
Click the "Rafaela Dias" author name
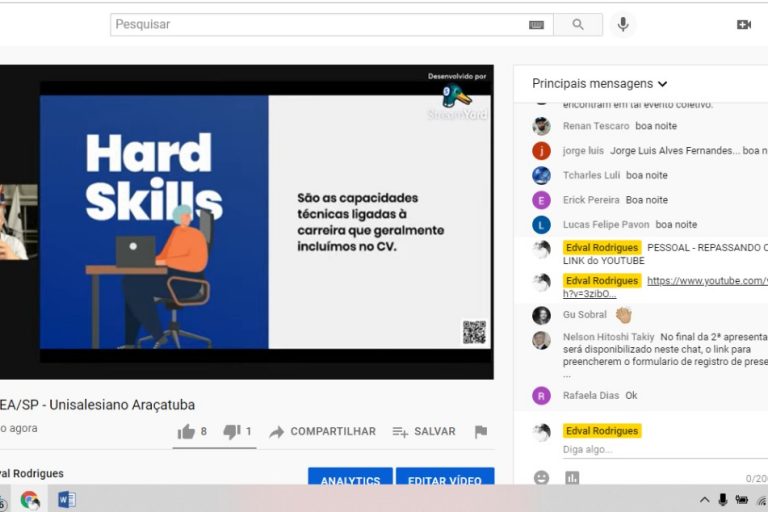591,395
